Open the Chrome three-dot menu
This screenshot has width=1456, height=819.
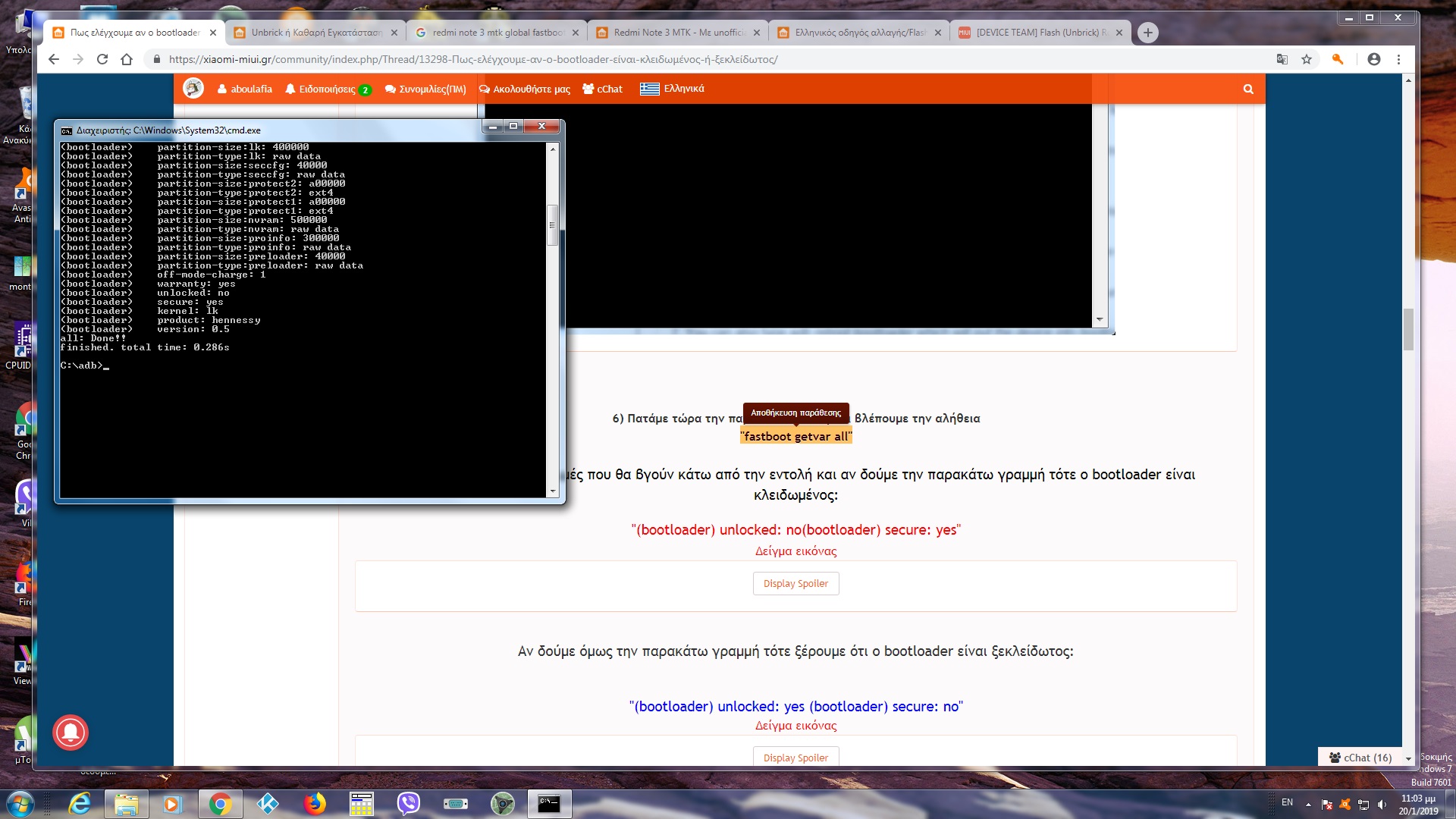click(x=1398, y=59)
